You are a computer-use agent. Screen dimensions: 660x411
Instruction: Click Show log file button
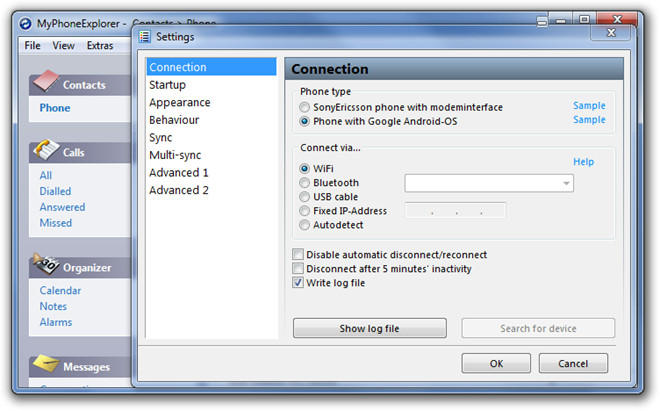coord(370,328)
